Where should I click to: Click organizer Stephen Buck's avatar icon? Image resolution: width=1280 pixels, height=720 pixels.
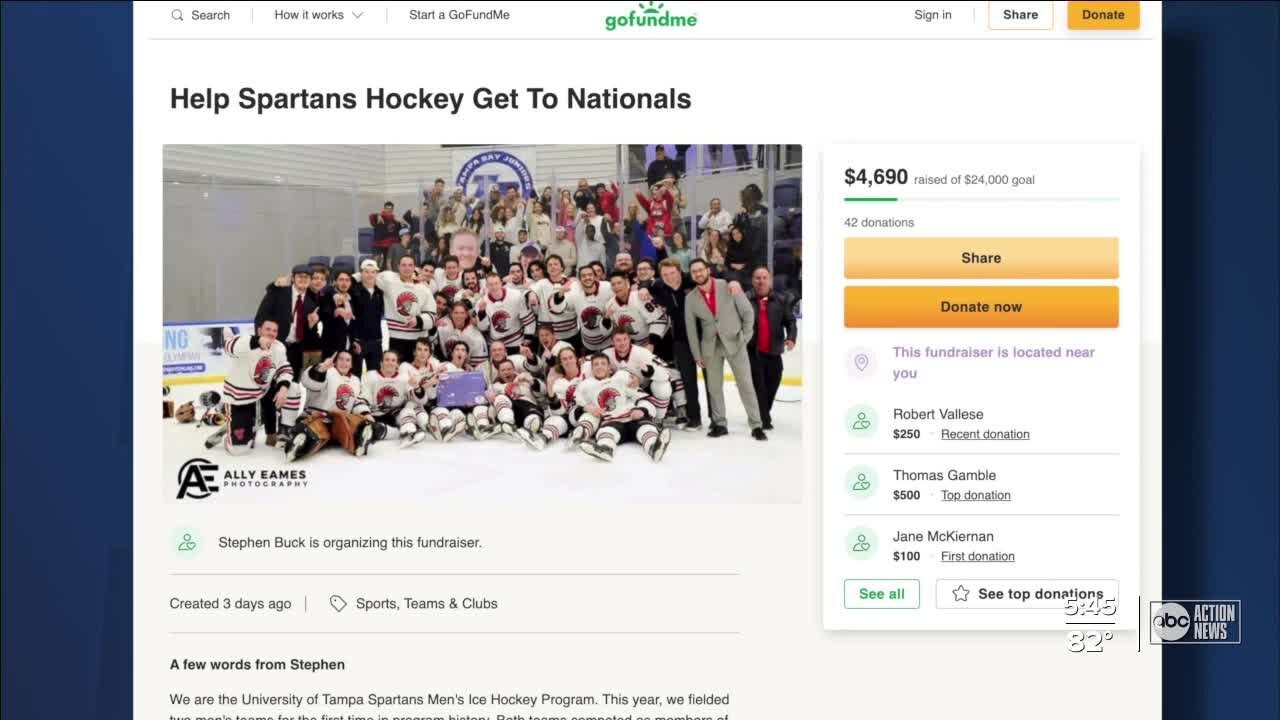pos(187,542)
